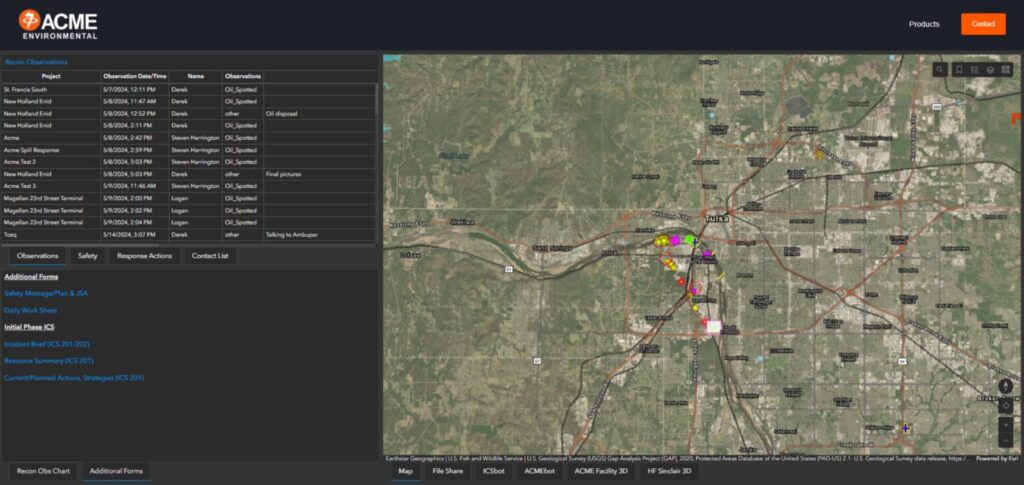Open the ACME Facility 3D tab
The image size is (1024, 485).
click(601, 471)
